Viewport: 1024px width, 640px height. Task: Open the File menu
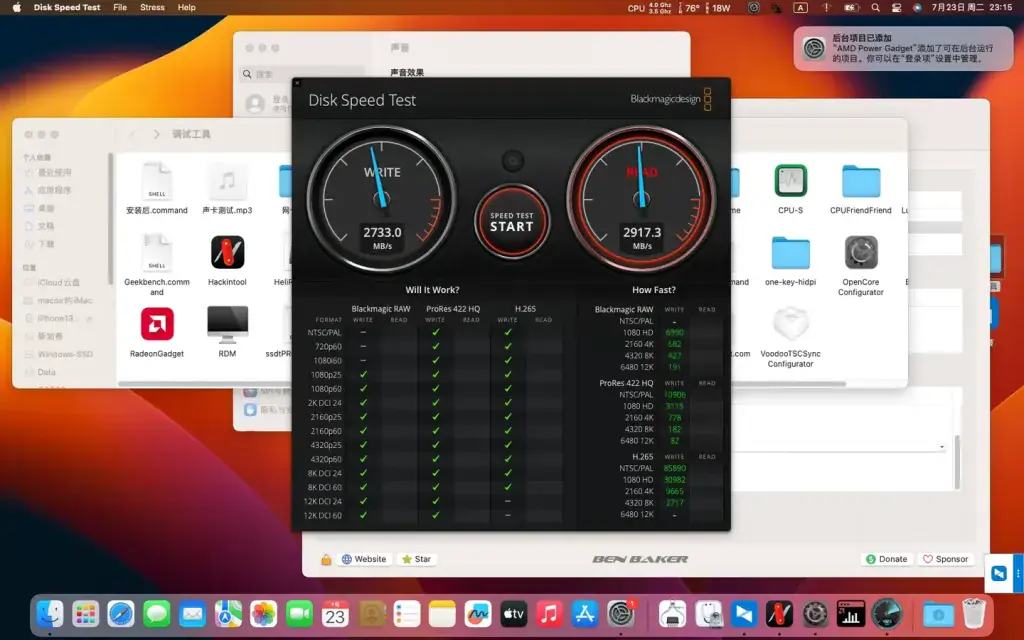(x=120, y=7)
